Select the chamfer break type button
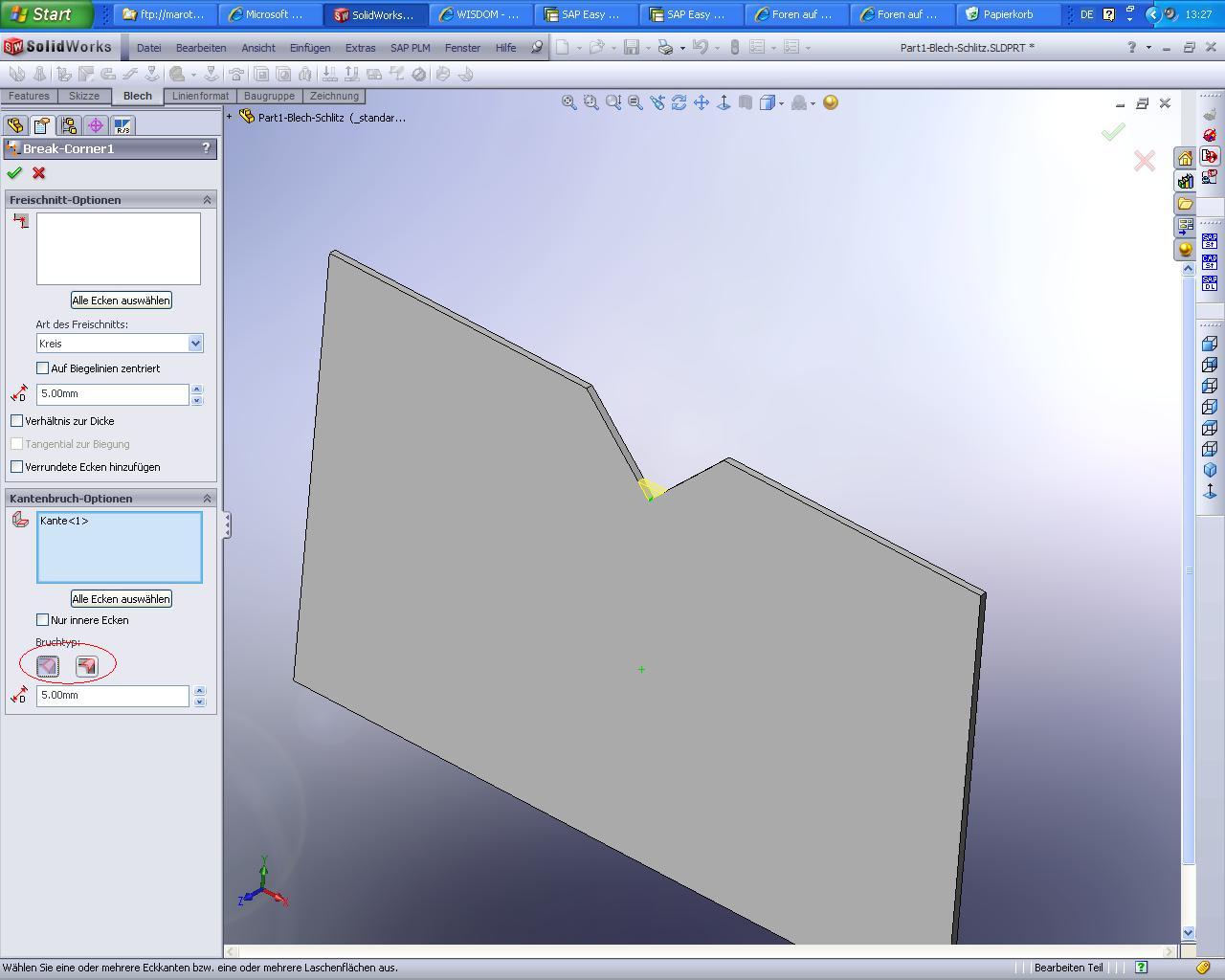Screen dimensions: 1225x980 click(48, 666)
